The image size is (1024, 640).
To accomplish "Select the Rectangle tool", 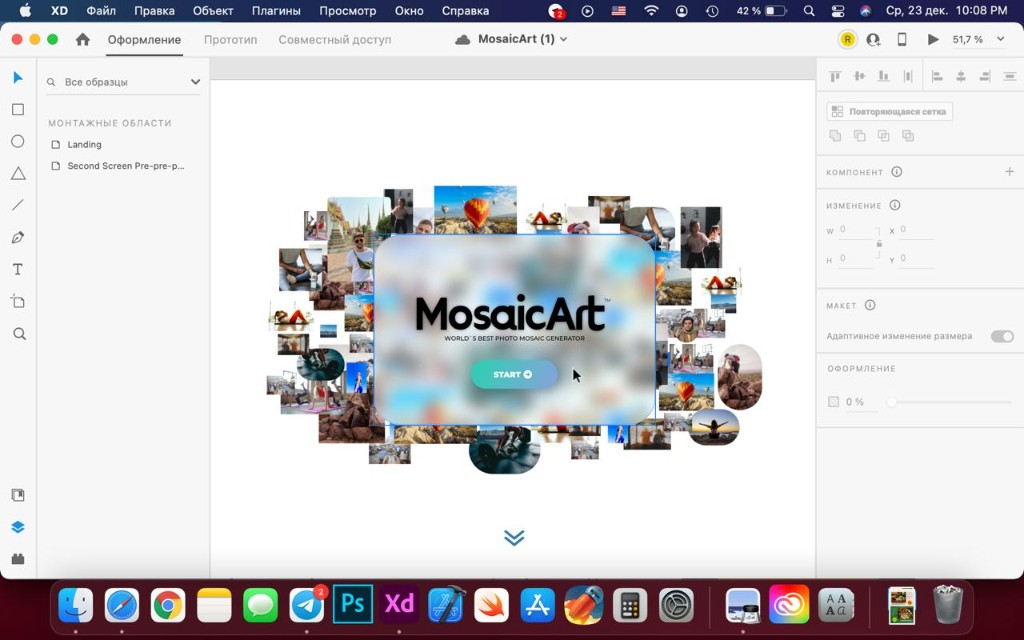I will coord(18,109).
